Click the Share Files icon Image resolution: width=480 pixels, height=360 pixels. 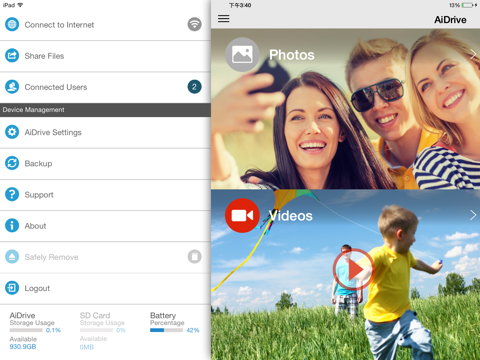(12, 56)
